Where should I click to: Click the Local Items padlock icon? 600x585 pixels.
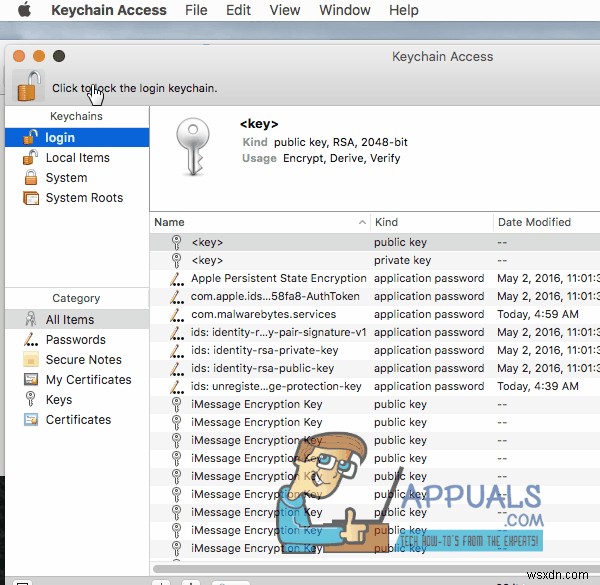[31, 157]
